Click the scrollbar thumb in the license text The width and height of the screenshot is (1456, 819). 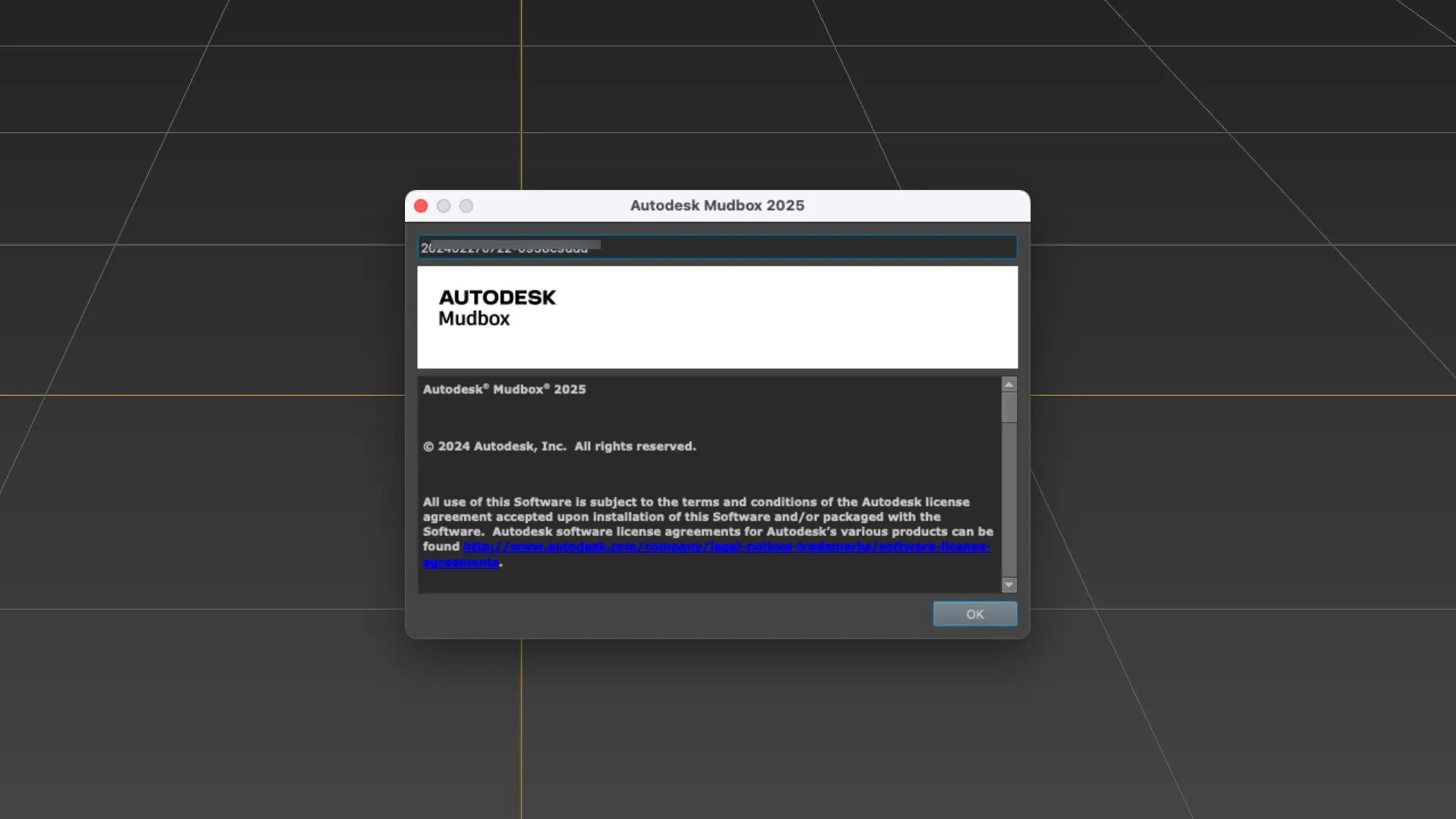tap(1009, 407)
